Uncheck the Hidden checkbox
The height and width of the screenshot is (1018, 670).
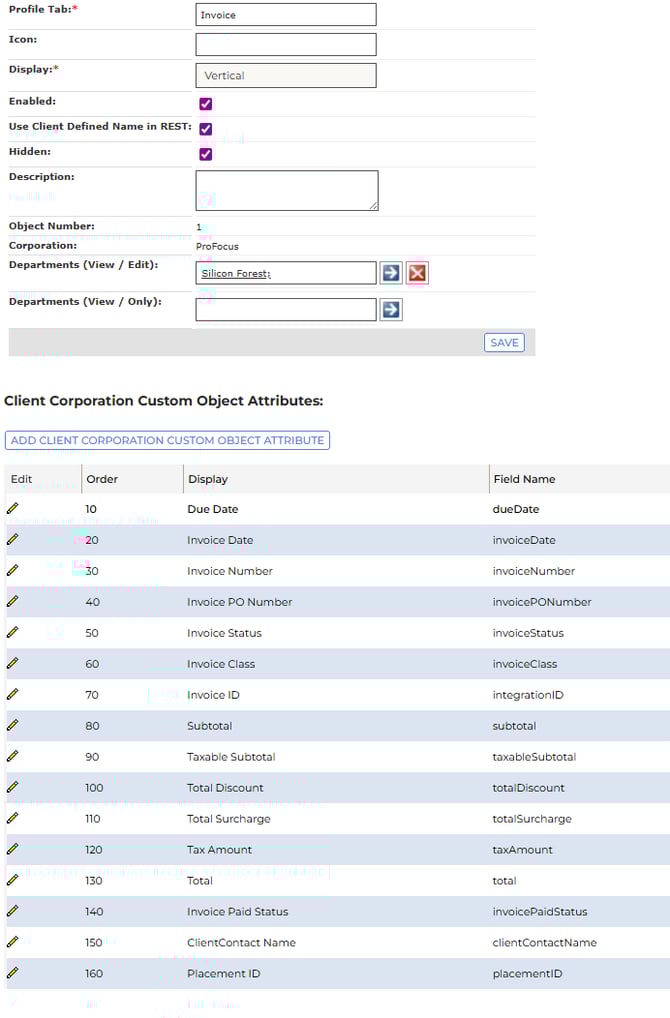pyautogui.click(x=206, y=154)
